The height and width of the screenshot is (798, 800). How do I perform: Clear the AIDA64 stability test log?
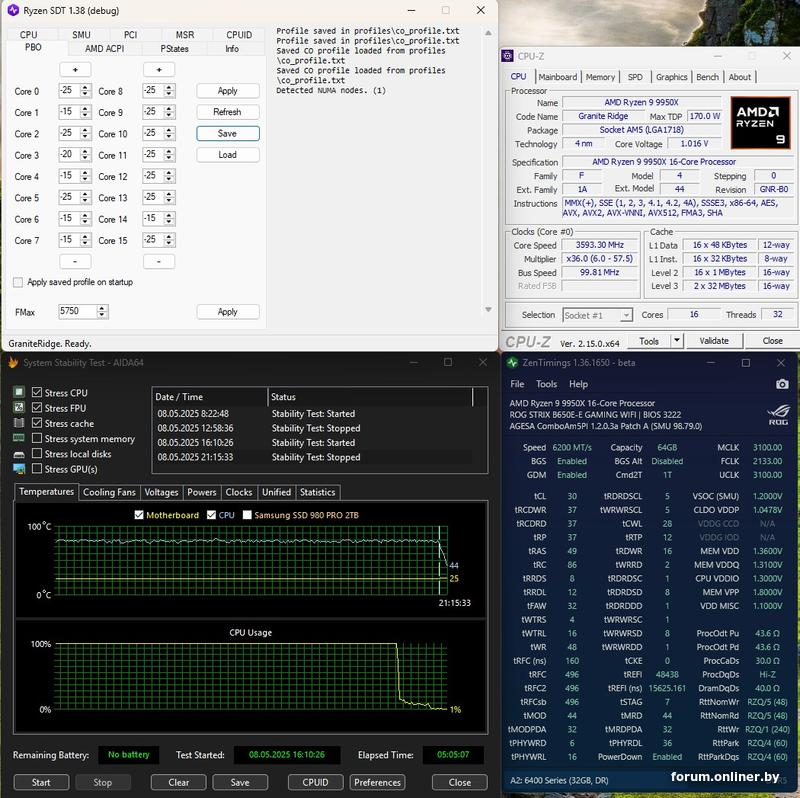pyautogui.click(x=179, y=782)
